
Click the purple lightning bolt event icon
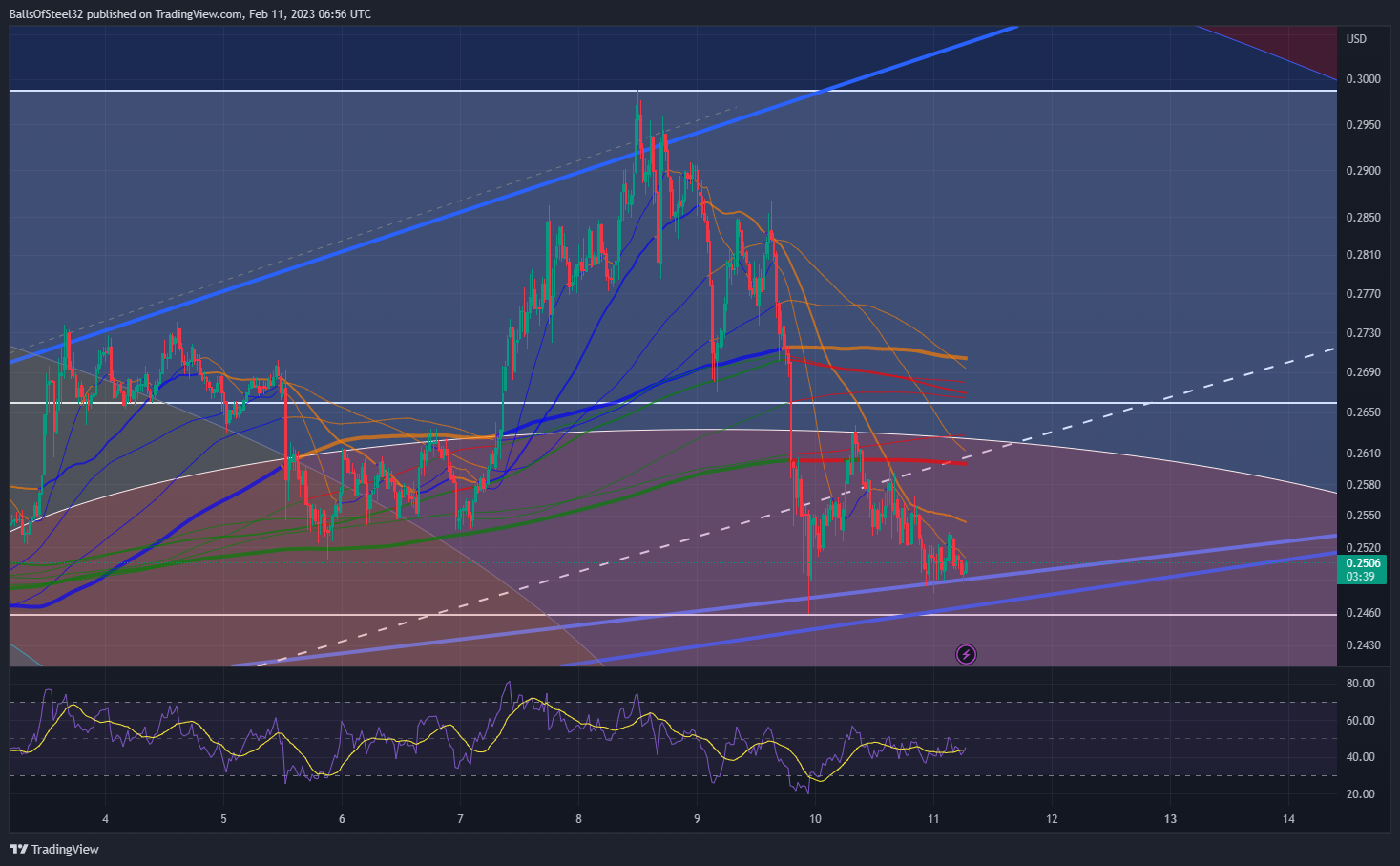tap(966, 654)
